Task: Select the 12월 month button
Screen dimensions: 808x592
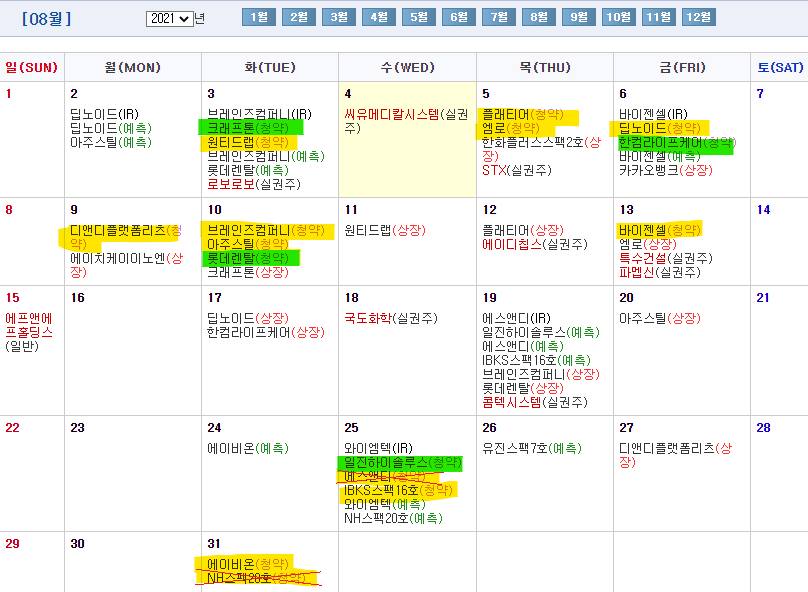Action: (x=699, y=17)
